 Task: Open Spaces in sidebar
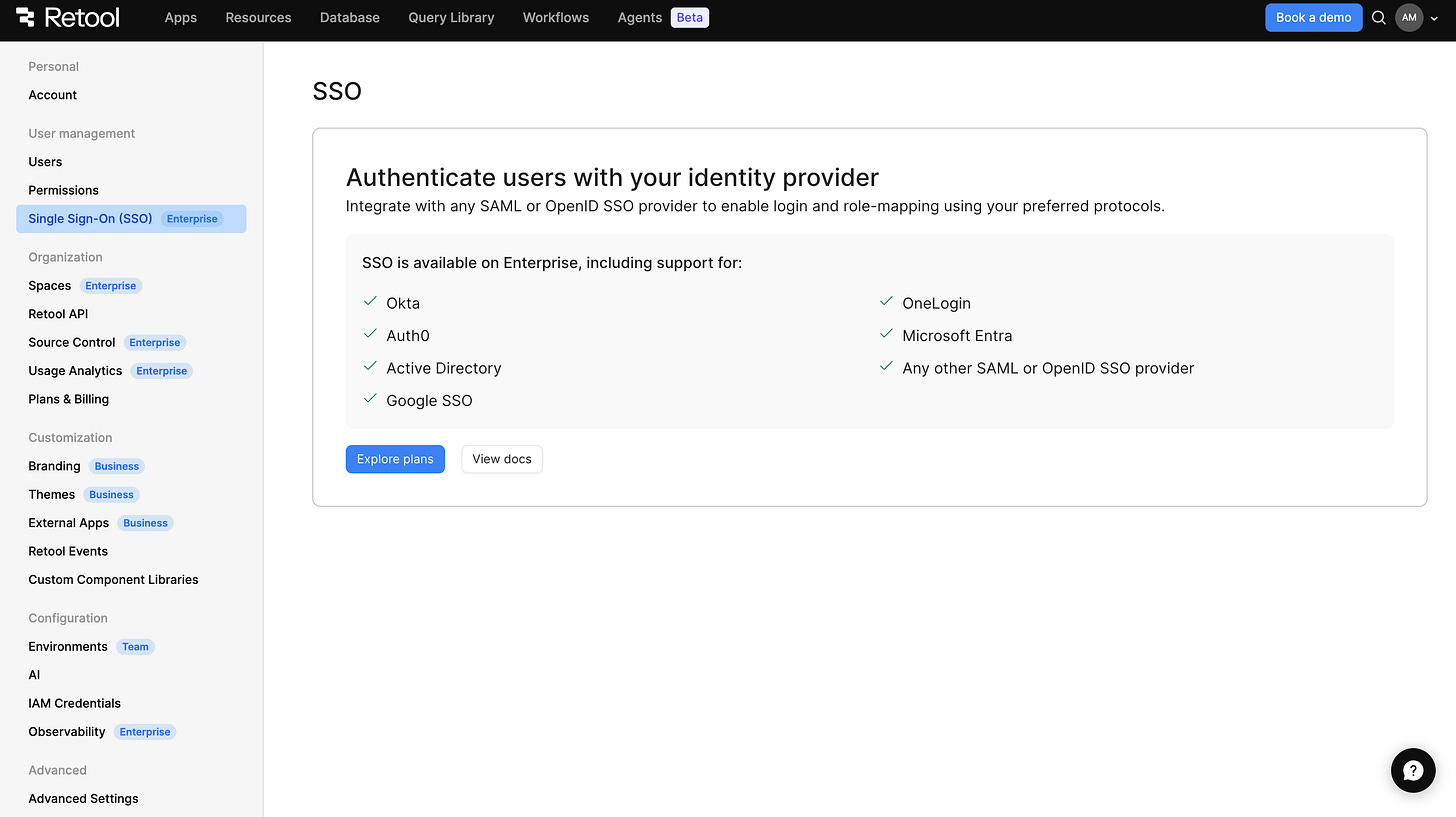point(50,286)
